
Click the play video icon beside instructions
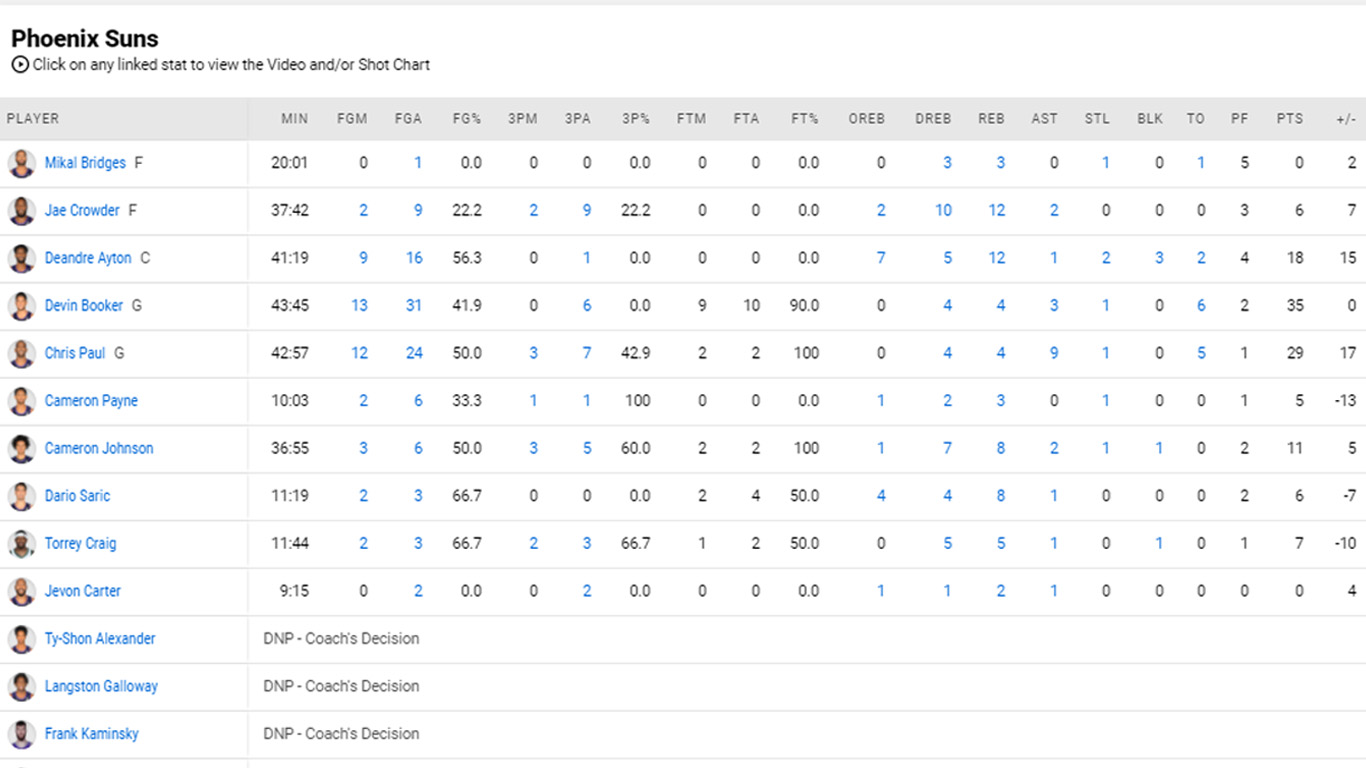[20, 65]
